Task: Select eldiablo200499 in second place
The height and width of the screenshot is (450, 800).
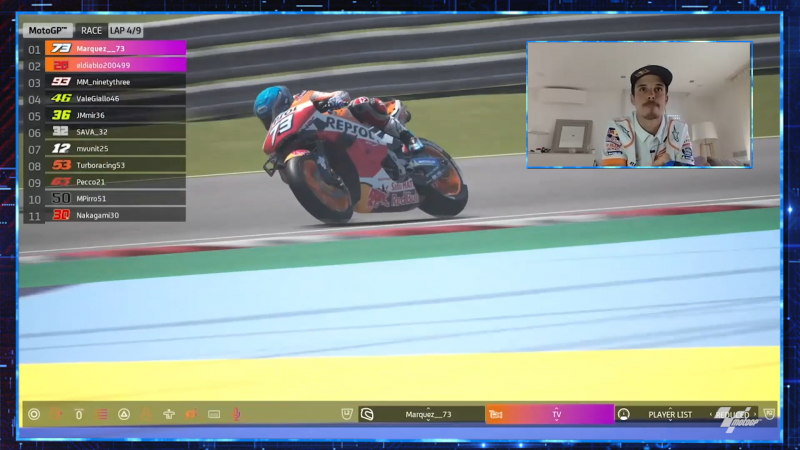Action: pyautogui.click(x=115, y=65)
